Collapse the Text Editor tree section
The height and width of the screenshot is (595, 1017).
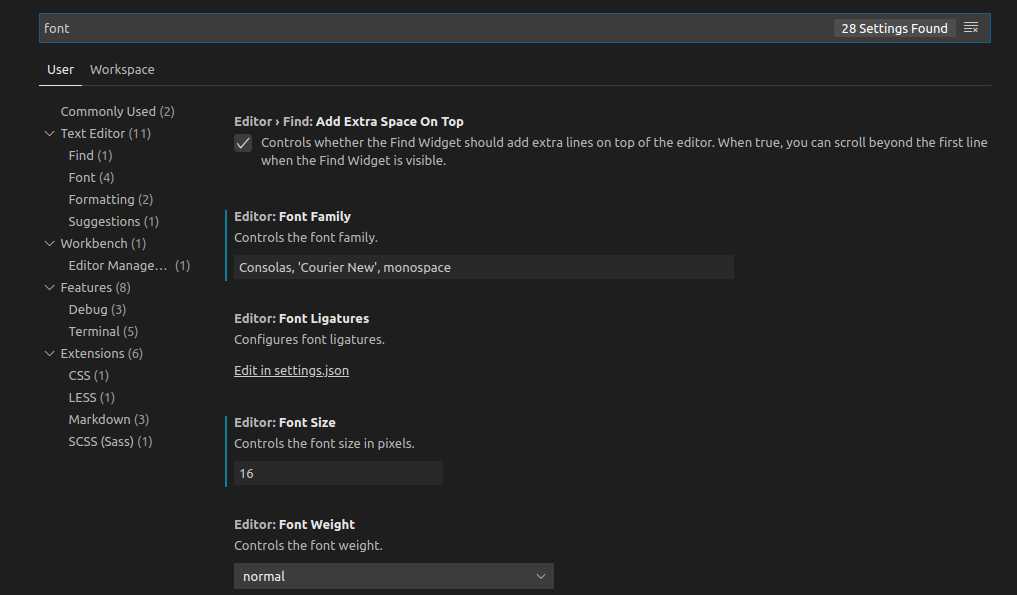coord(50,133)
